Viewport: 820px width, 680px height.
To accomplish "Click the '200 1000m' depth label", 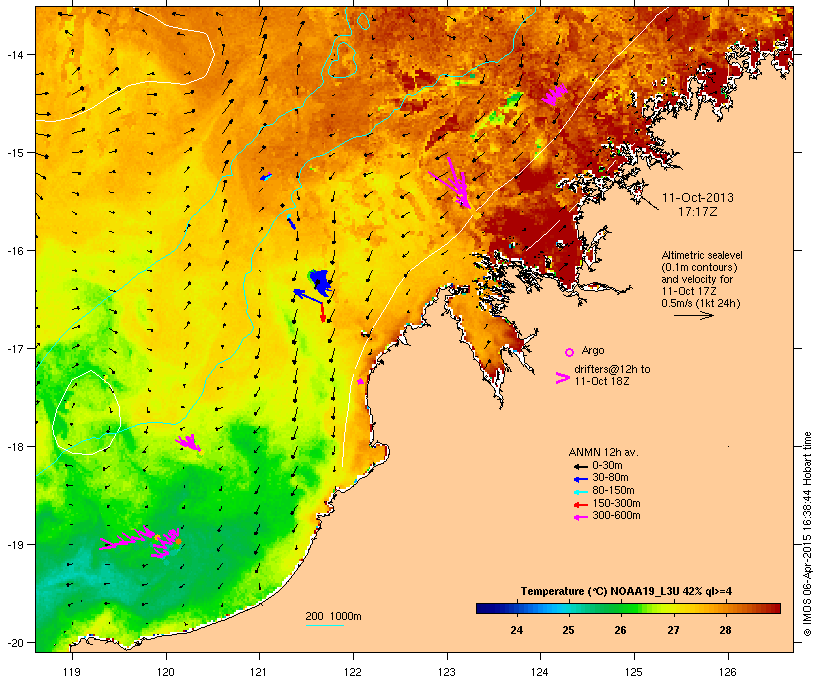I will point(333,616).
